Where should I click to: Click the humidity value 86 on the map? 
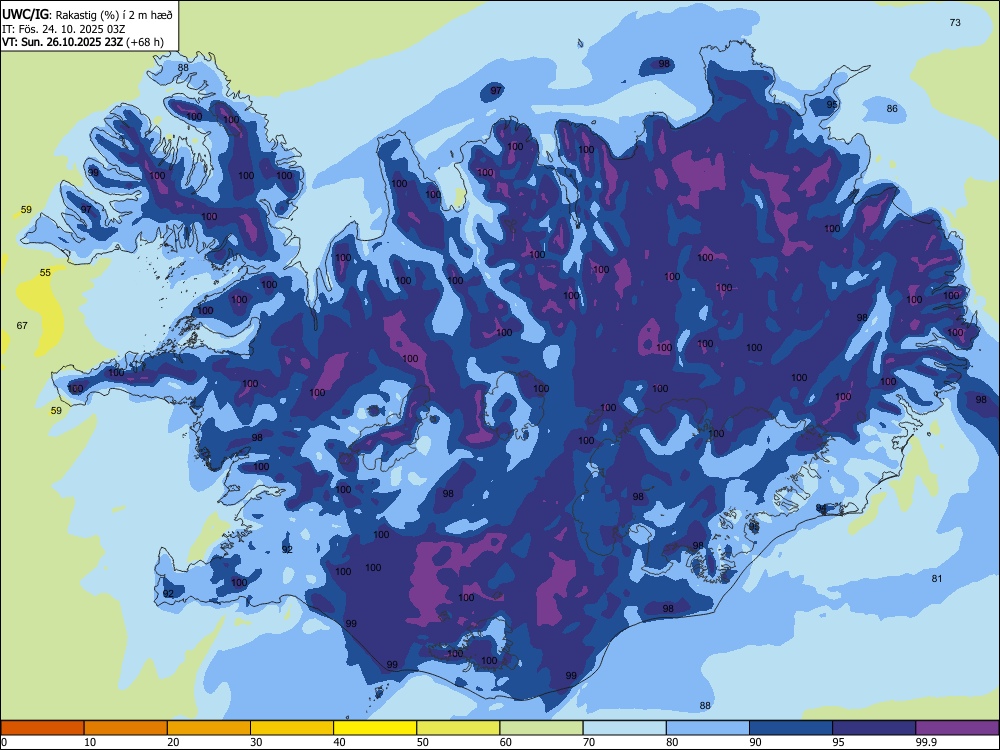pos(892,108)
